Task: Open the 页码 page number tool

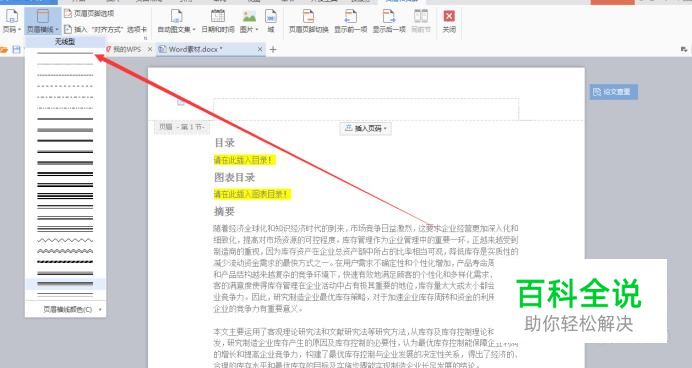Action: [x=11, y=21]
